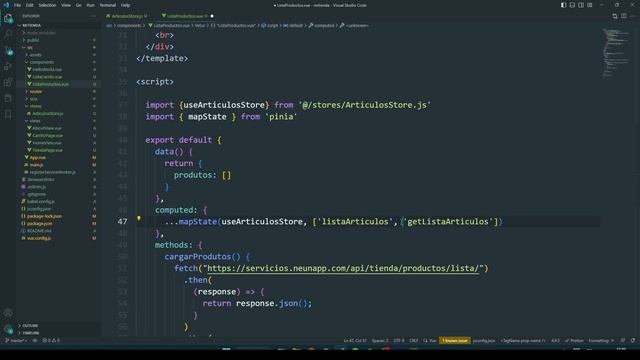The height and width of the screenshot is (360, 640).
Task: Toggle primary side bar layout icon
Action: (x=563, y=5)
